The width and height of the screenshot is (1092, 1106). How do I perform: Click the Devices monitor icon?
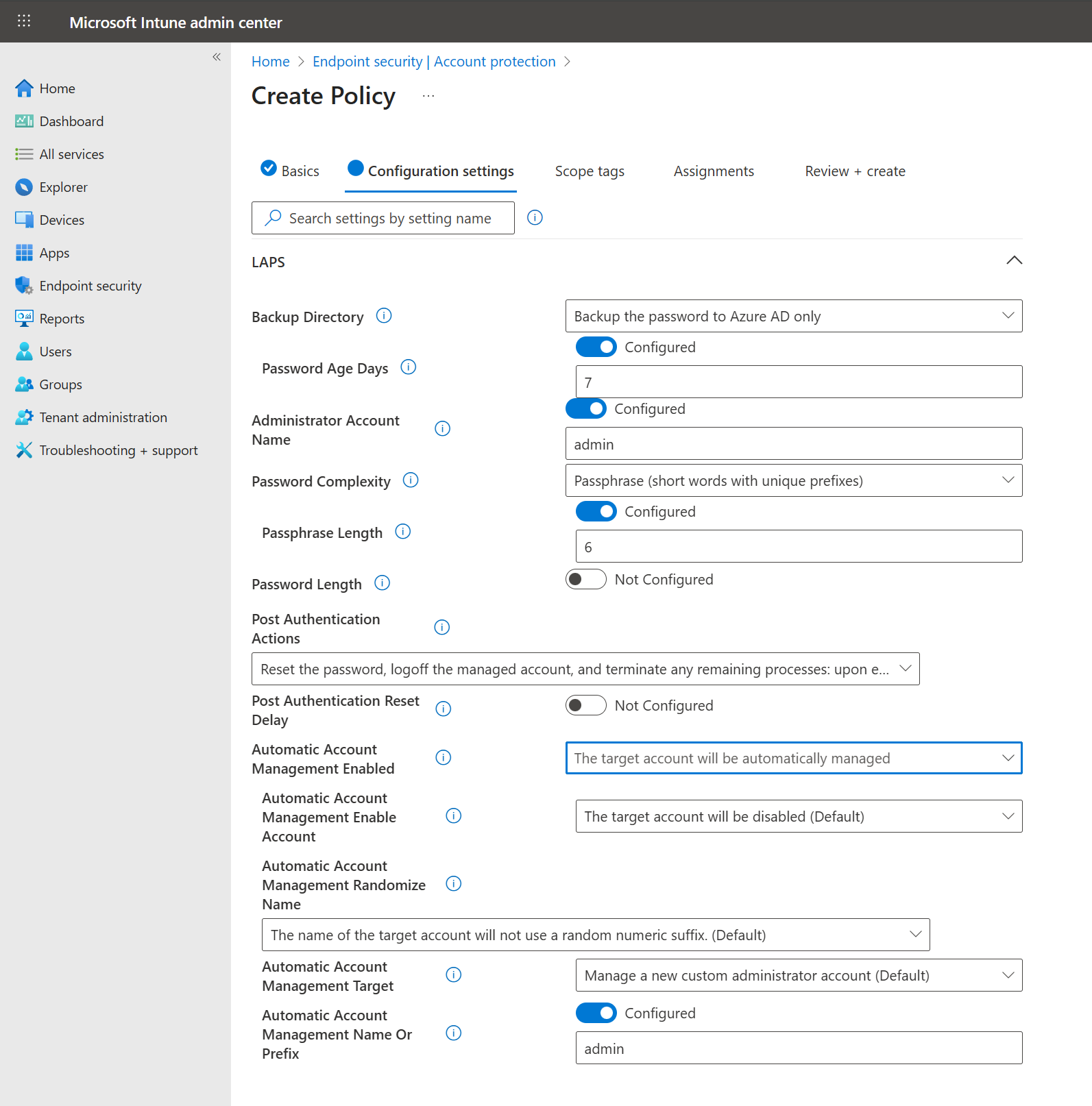click(x=24, y=220)
